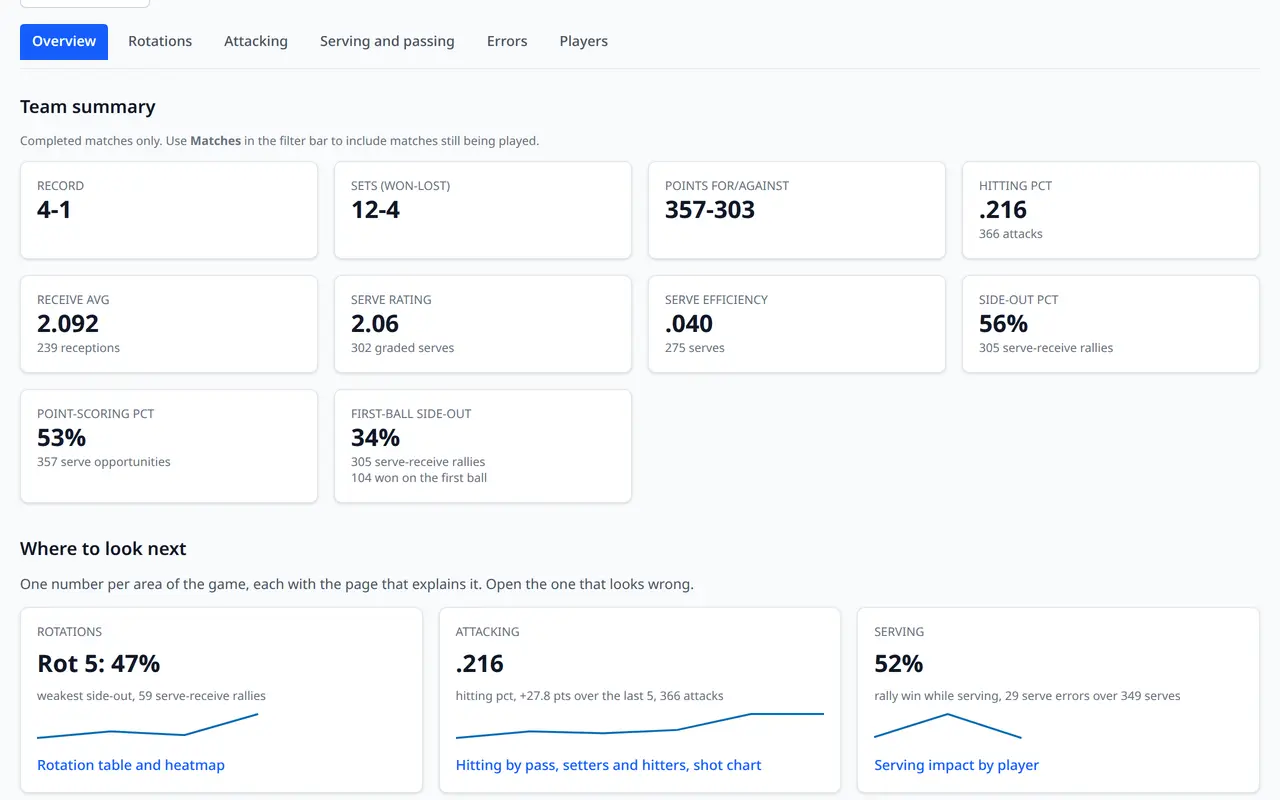Viewport: 1280px width, 800px height.
Task: Click the Serving card's 52% figure
Action: click(x=899, y=664)
